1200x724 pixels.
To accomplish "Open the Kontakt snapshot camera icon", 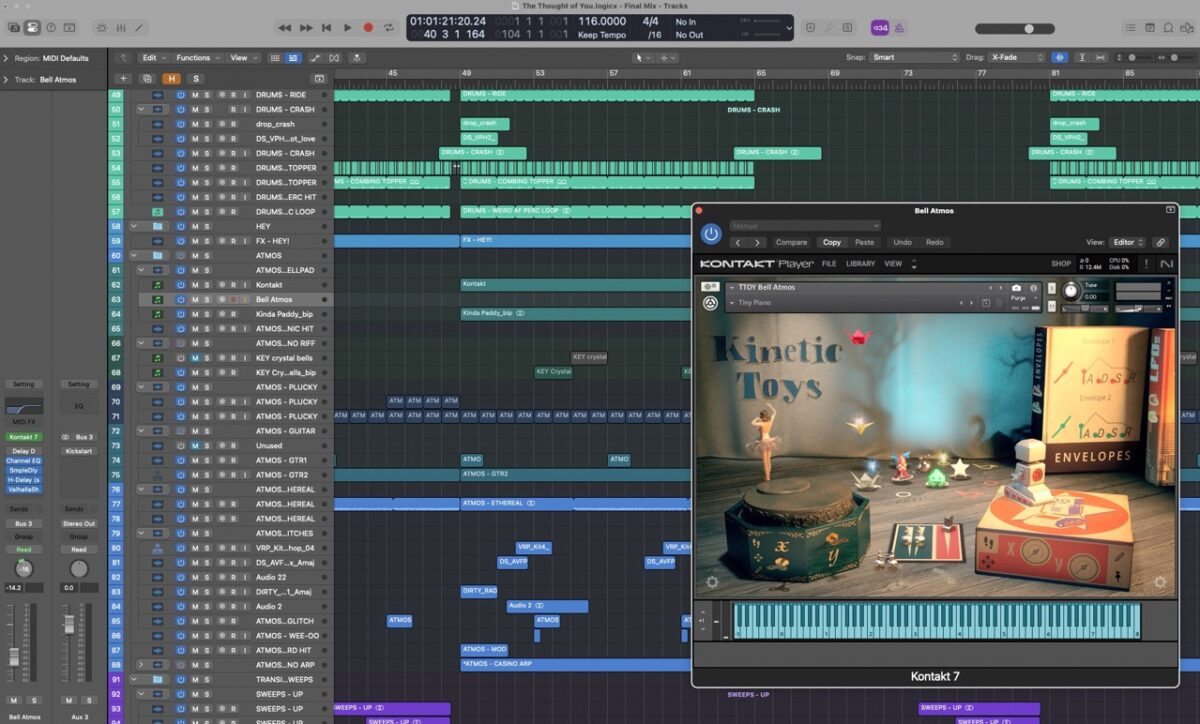I will coord(1017,288).
